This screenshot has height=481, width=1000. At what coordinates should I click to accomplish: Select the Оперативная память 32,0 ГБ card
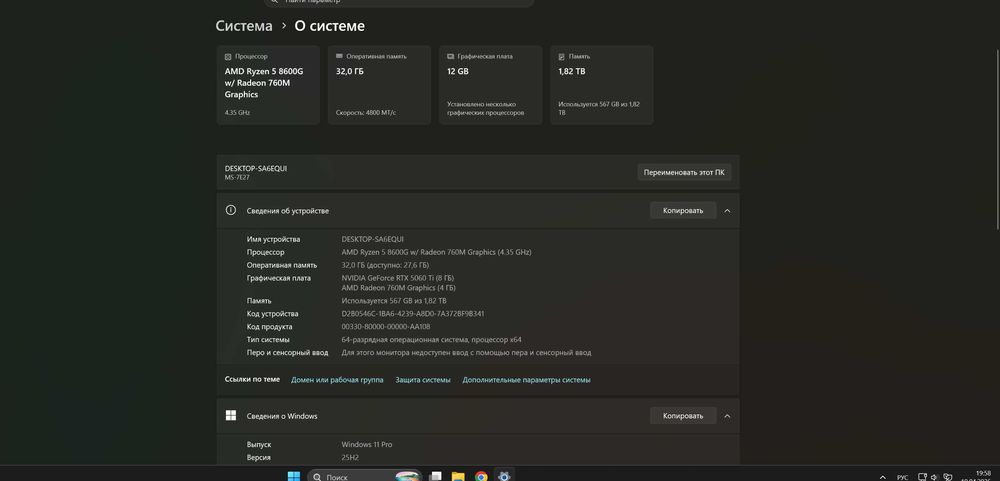(x=379, y=85)
